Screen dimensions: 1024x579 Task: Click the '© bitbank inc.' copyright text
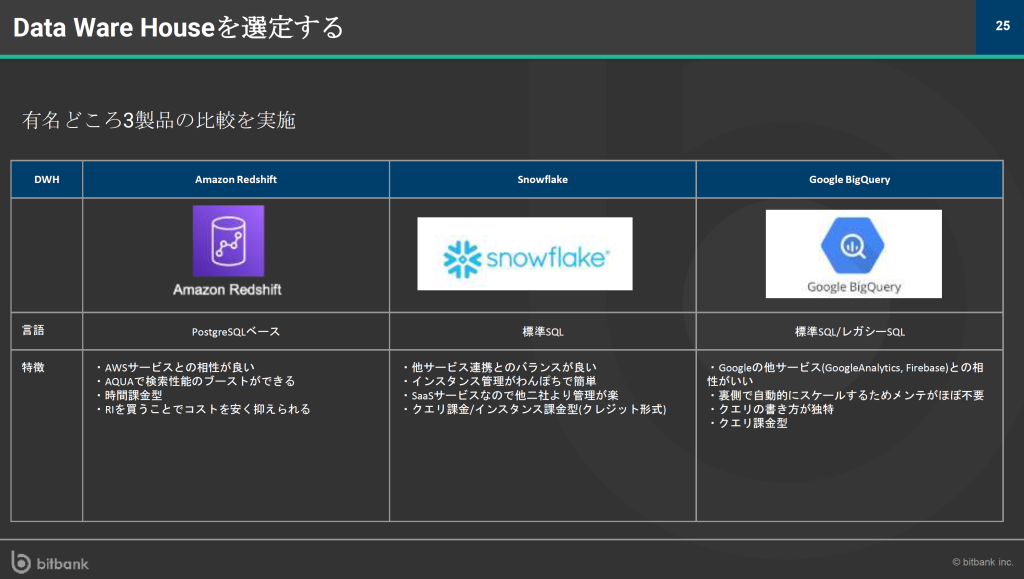(x=983, y=562)
